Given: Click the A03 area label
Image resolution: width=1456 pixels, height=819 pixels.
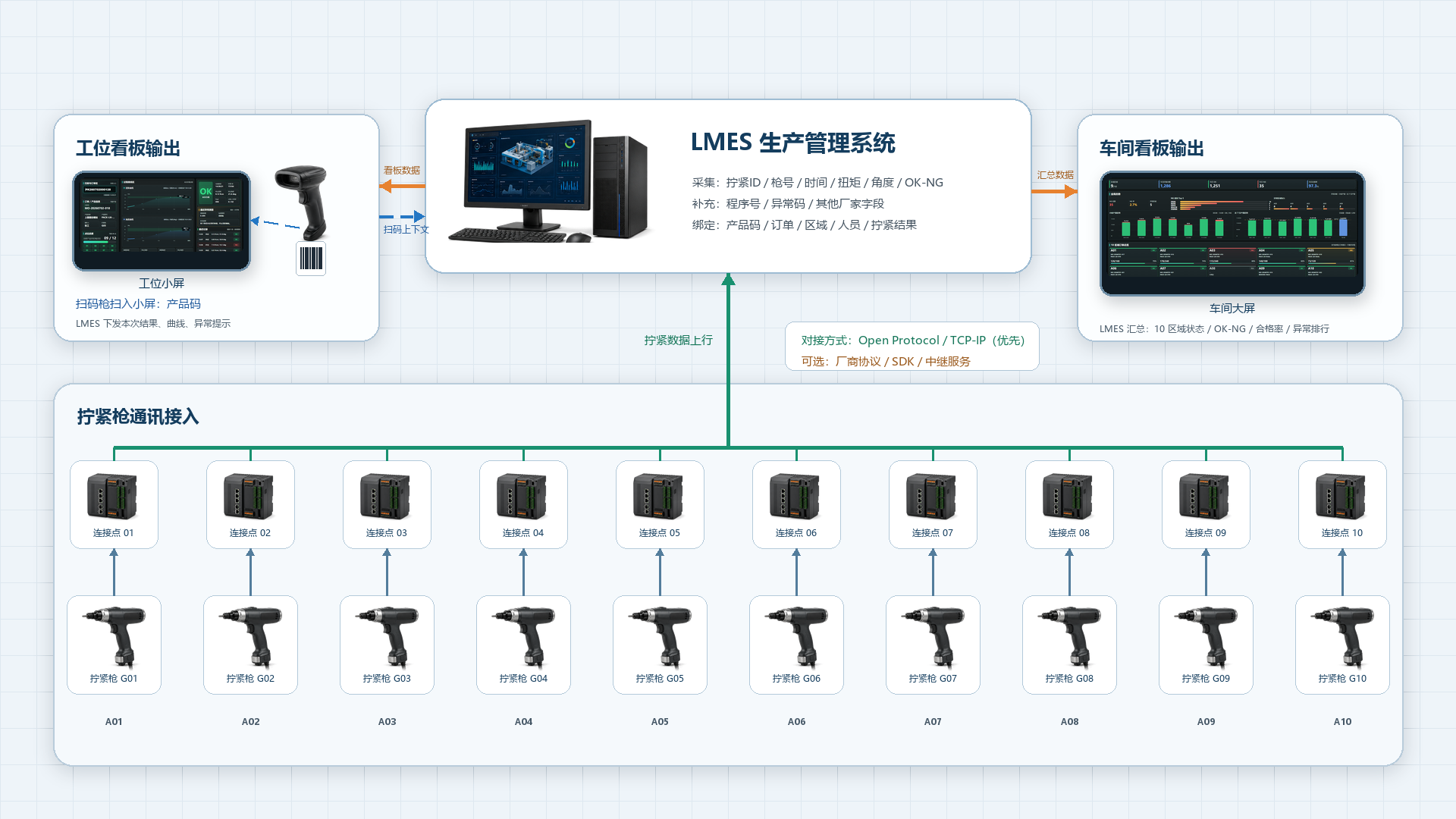Looking at the screenshot, I should [x=387, y=722].
